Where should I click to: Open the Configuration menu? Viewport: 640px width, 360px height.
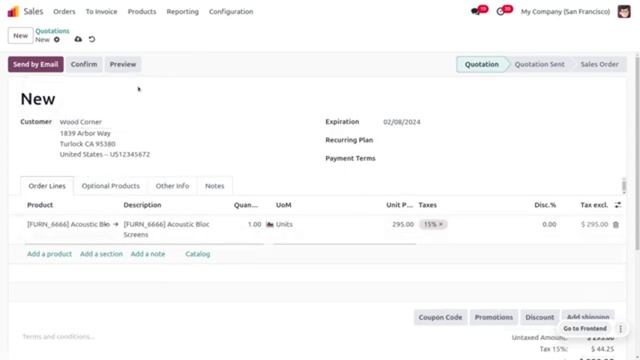tap(231, 11)
